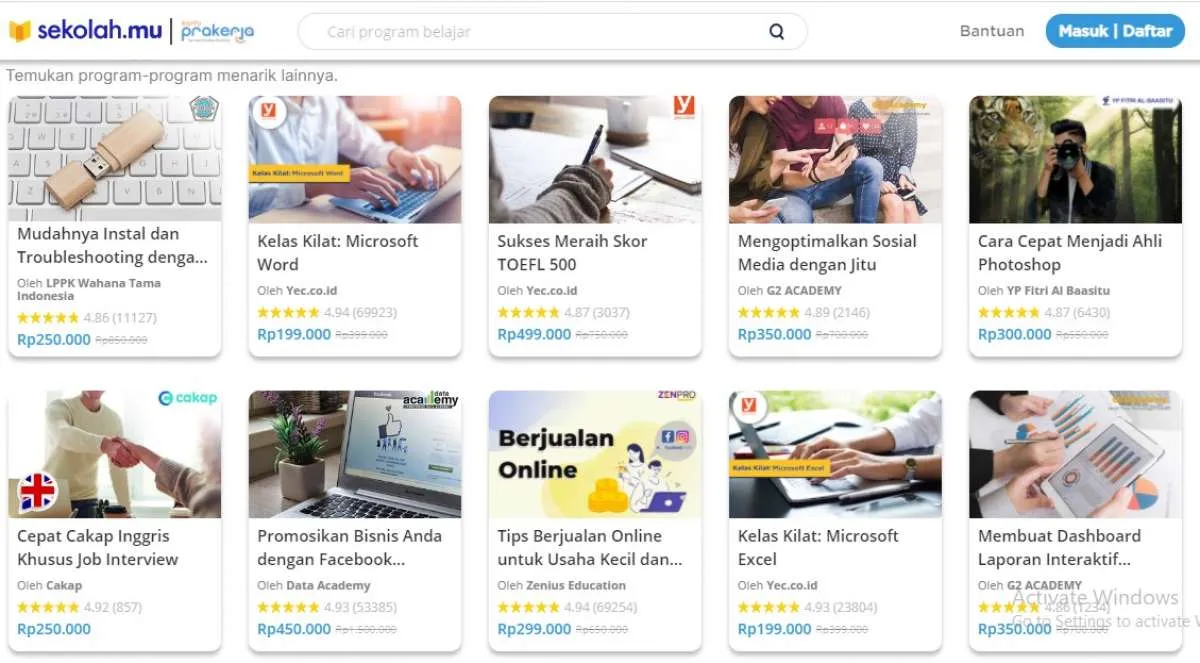Click the Data Academy logo badge
This screenshot has height=663, width=1200.
431,400
